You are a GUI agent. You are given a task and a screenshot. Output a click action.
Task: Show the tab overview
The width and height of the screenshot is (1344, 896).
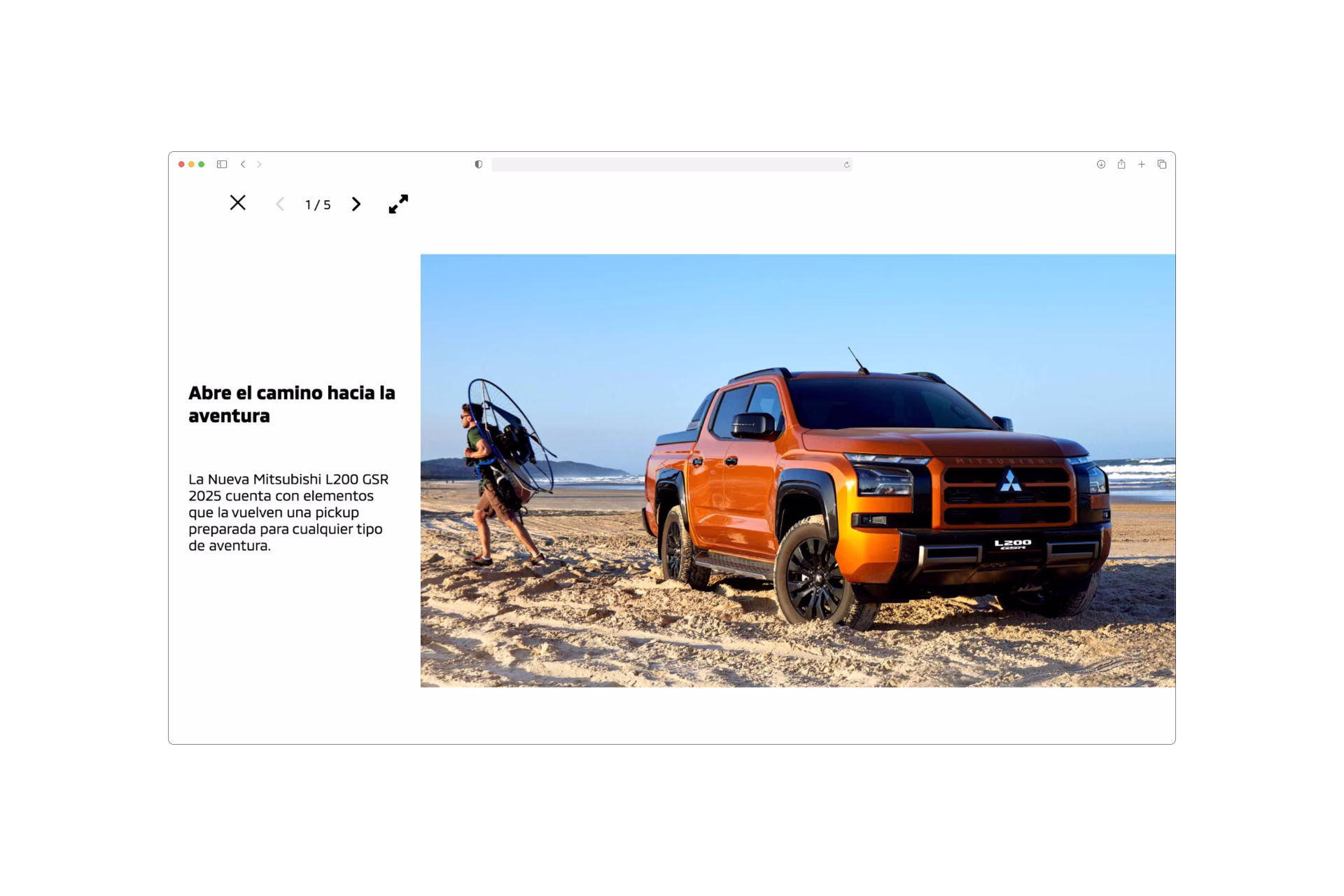point(1162,164)
